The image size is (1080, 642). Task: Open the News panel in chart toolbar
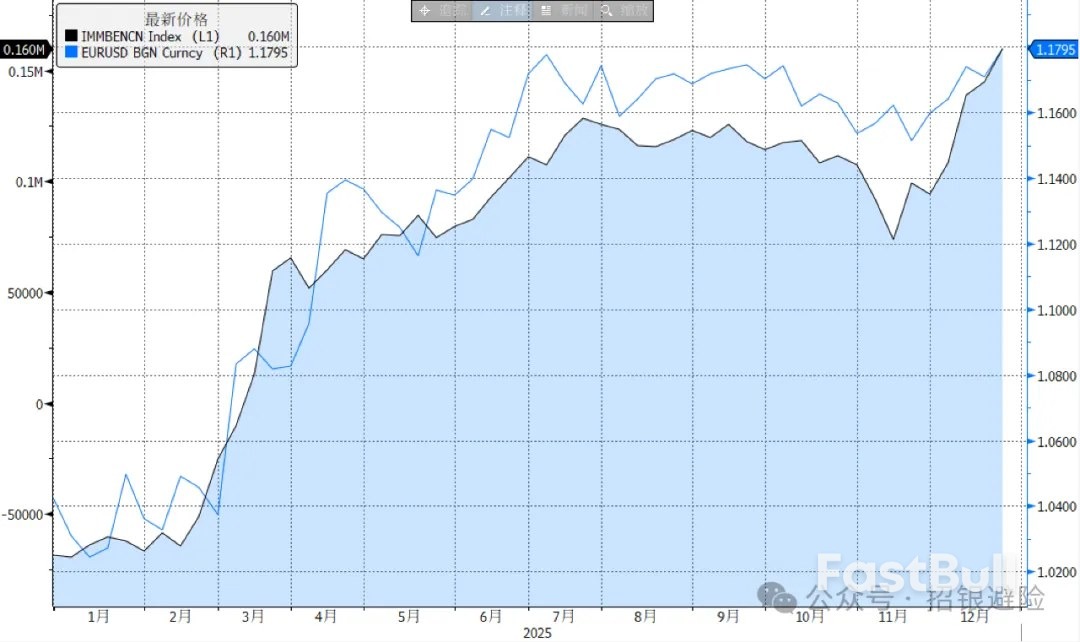click(x=563, y=10)
